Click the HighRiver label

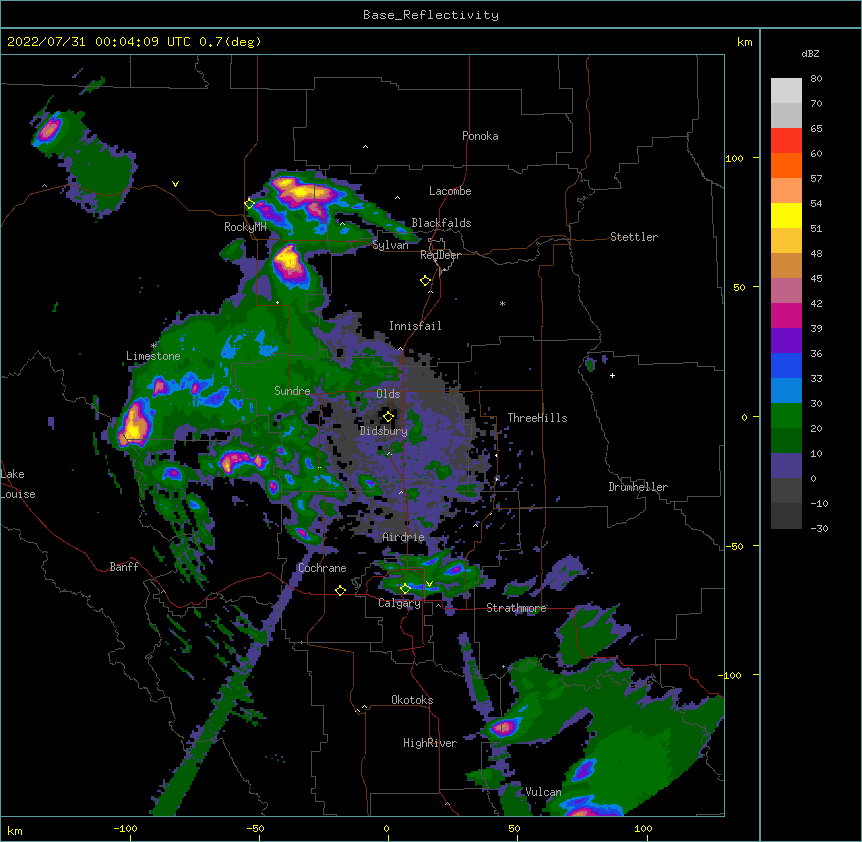click(430, 743)
